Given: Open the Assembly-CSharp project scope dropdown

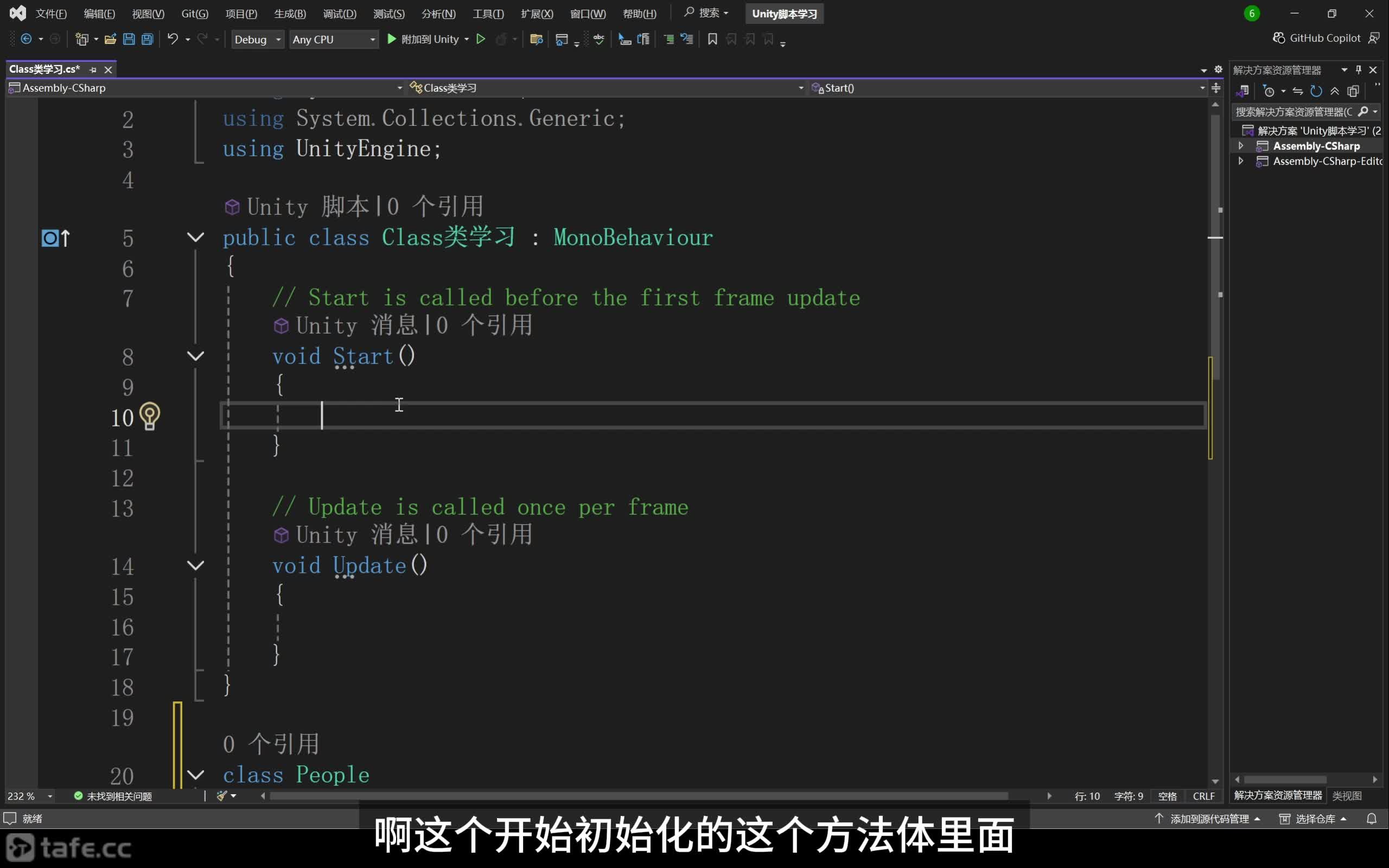Looking at the screenshot, I should click(205, 88).
